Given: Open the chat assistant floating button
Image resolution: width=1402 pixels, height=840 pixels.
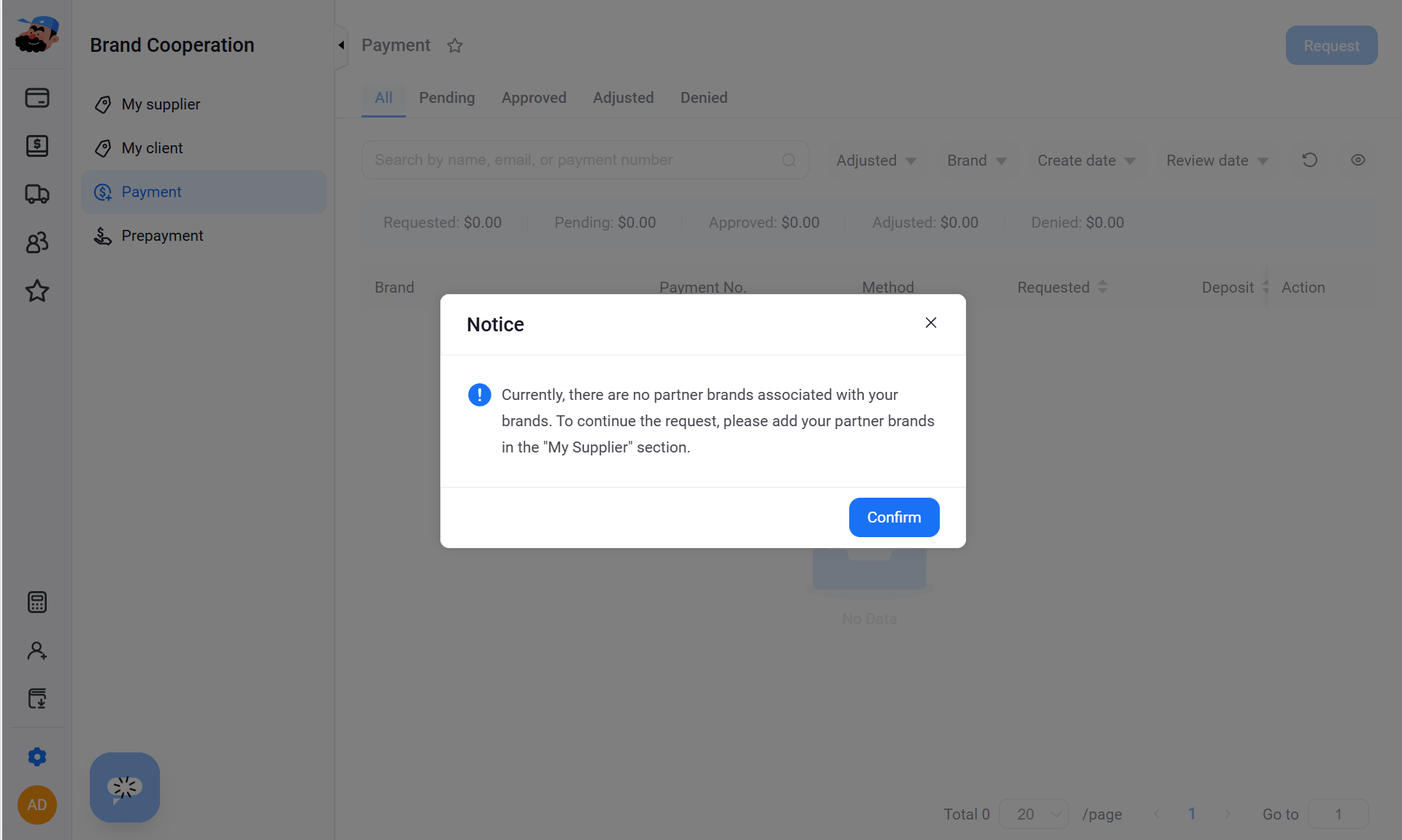Looking at the screenshot, I should click(125, 787).
